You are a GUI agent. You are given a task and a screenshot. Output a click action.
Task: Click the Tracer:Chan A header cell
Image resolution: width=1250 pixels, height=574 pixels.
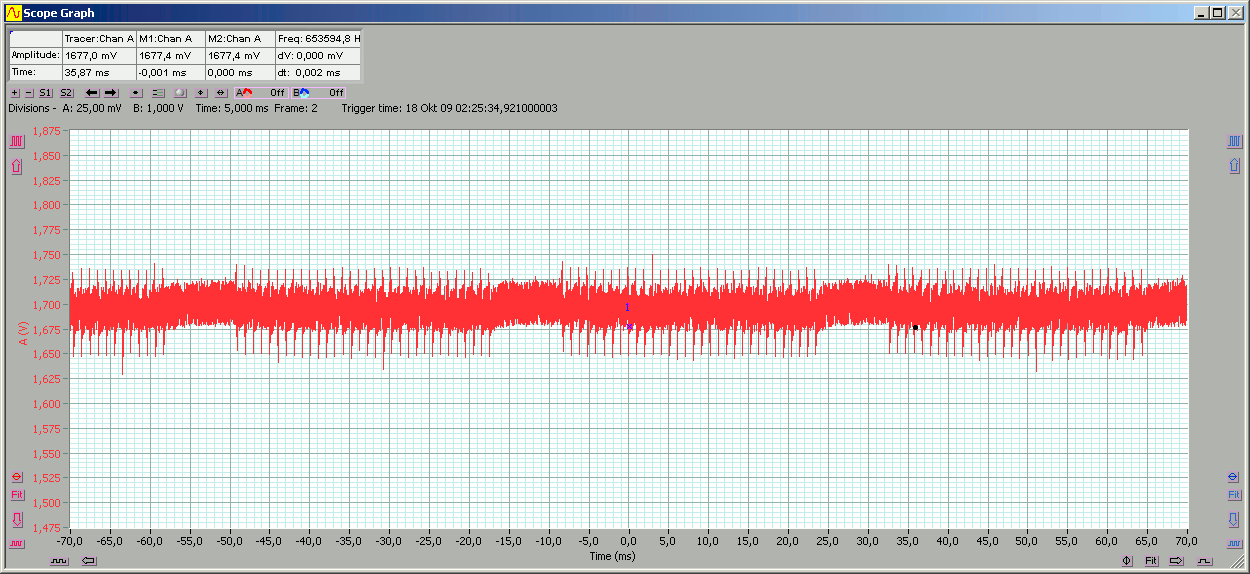[98, 39]
